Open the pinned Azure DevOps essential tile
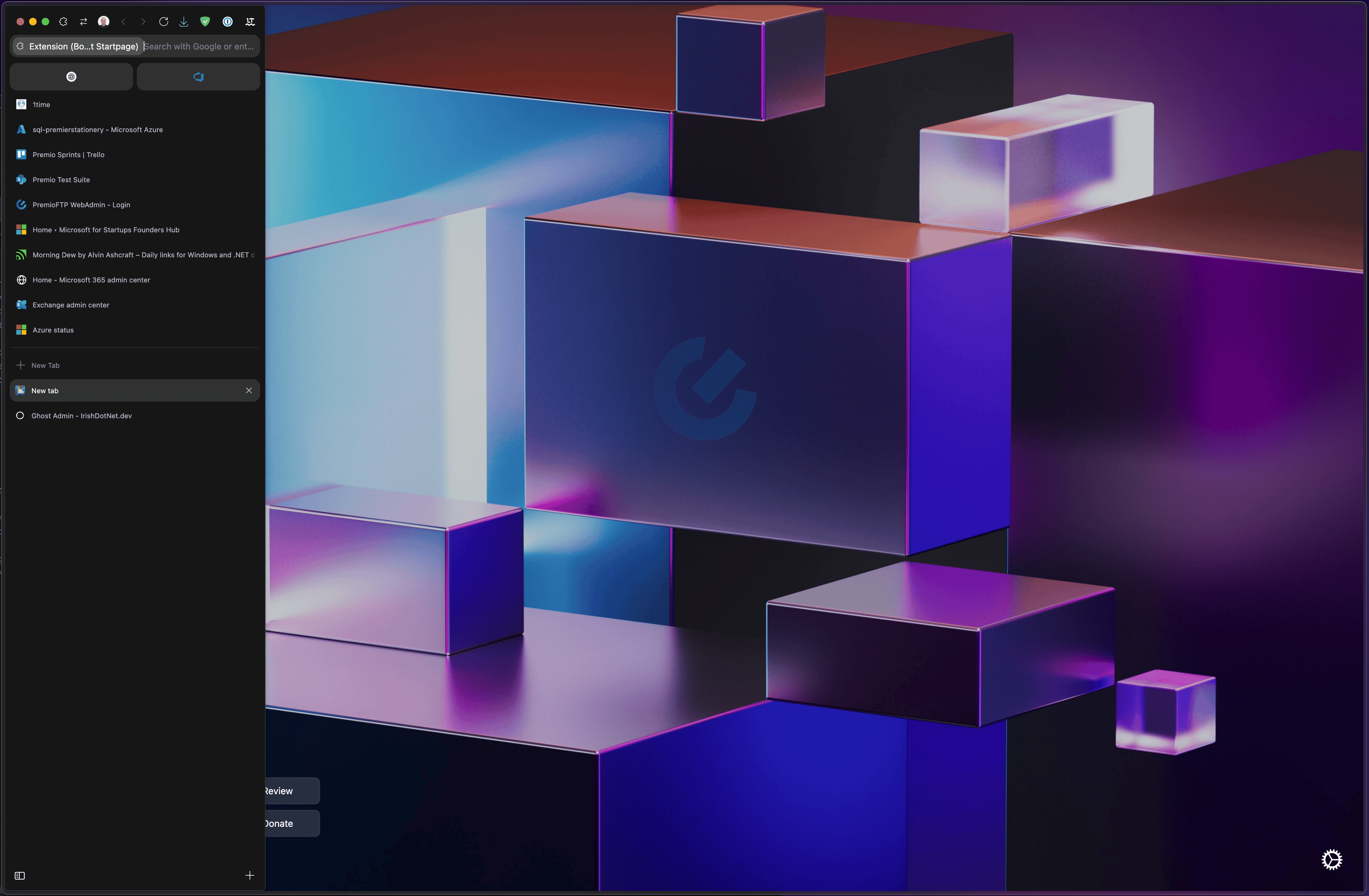Screen dimensions: 1369x896 [x=199, y=76]
